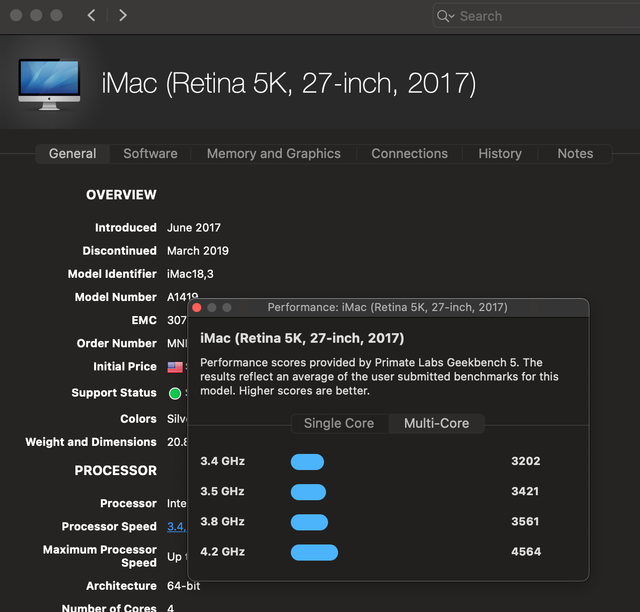Click the PROCESSOR section heading

coord(116,471)
